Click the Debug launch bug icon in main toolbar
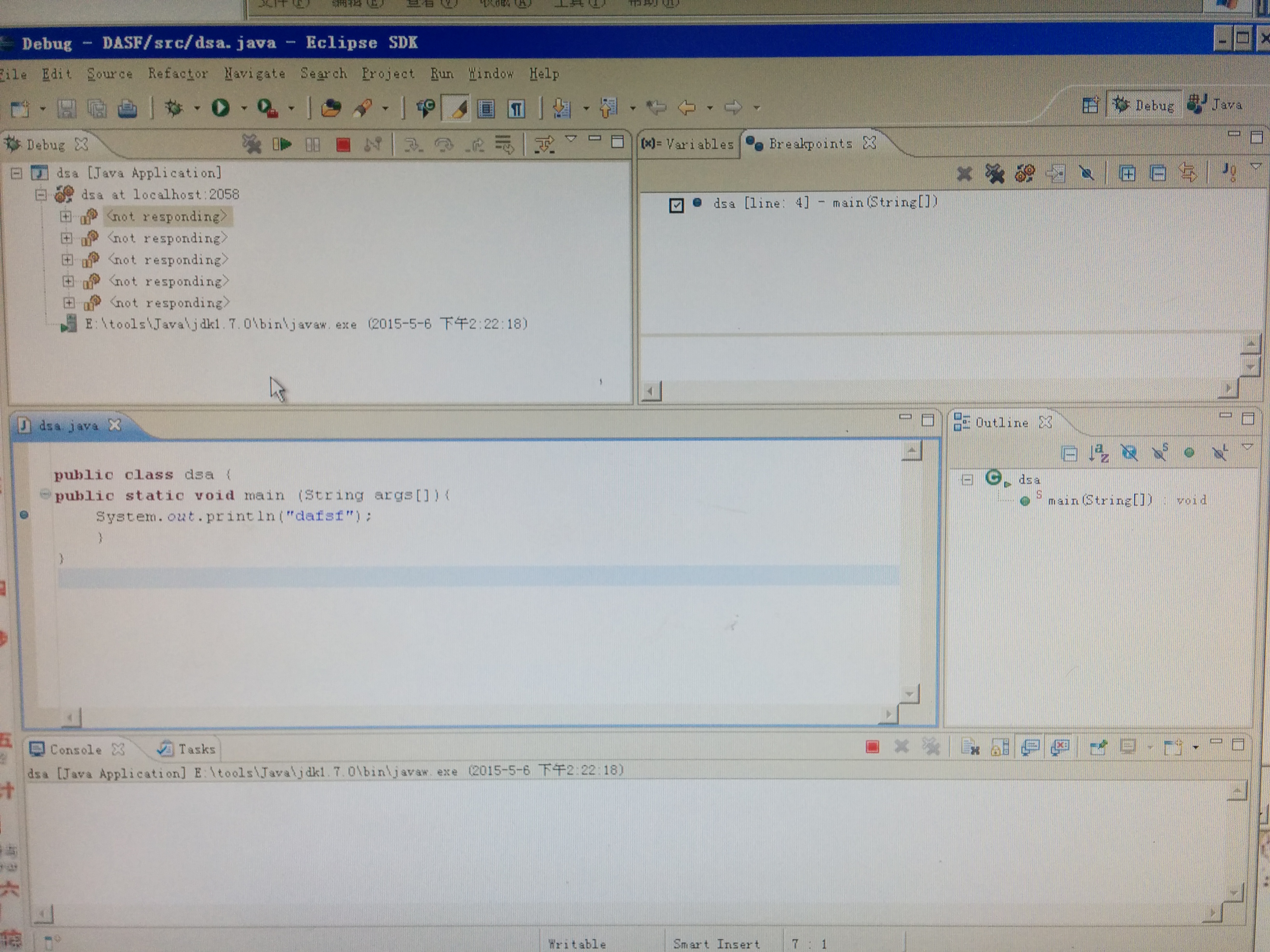This screenshot has width=1270, height=952. 174,107
